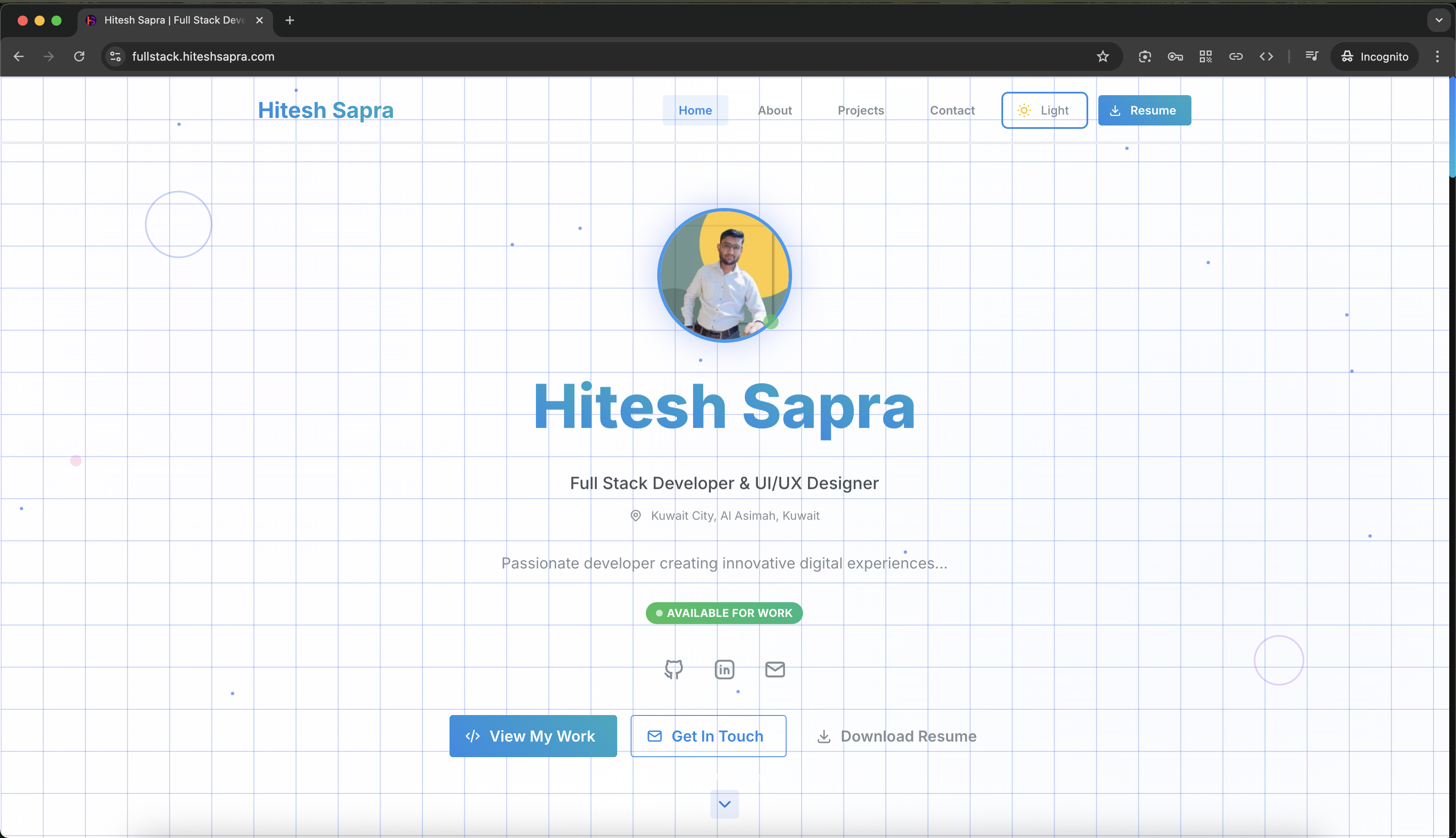Go to the Projects nav item
This screenshot has width=1456, height=838.
coord(861,110)
